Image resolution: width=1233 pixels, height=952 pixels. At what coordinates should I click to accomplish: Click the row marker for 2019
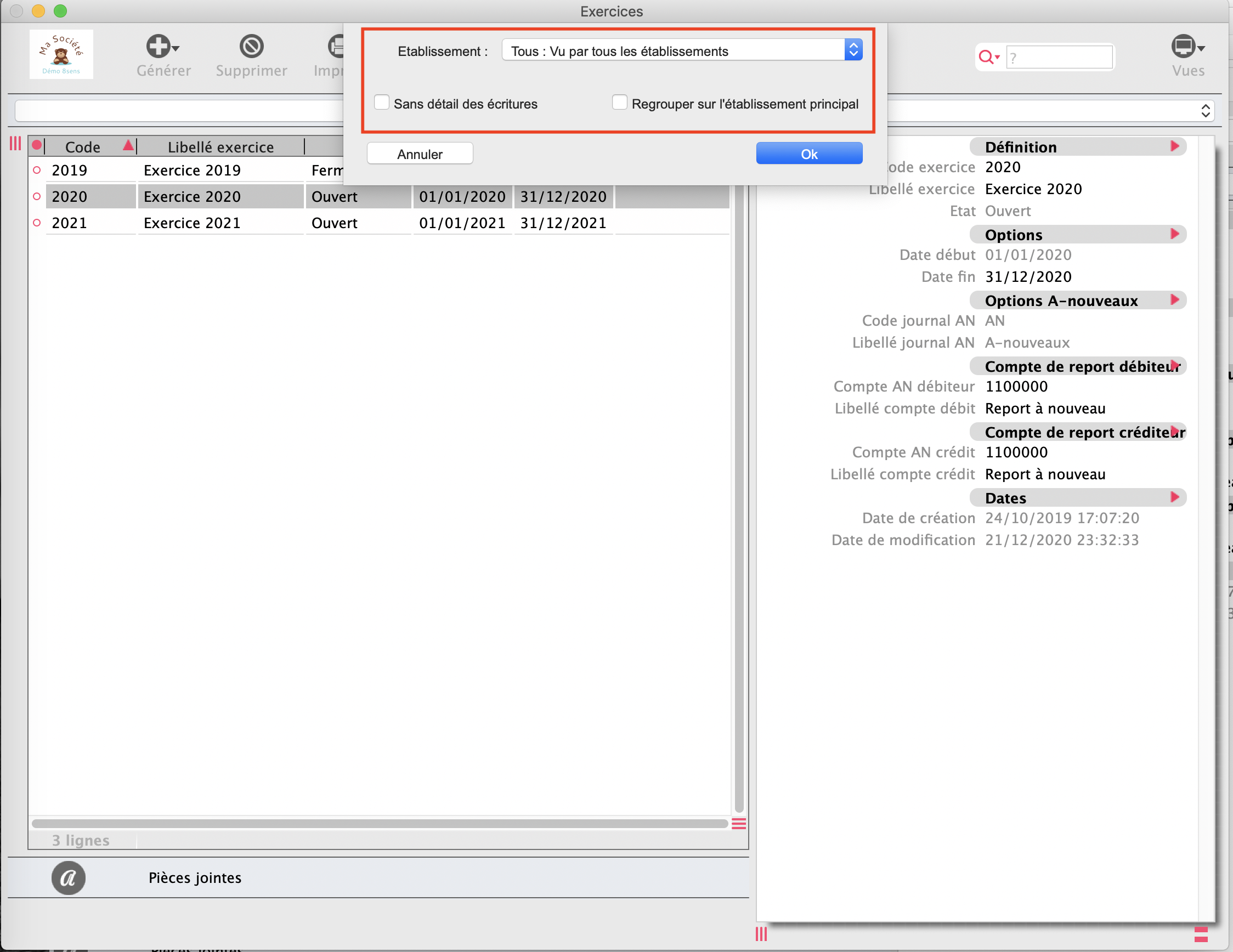[x=37, y=170]
